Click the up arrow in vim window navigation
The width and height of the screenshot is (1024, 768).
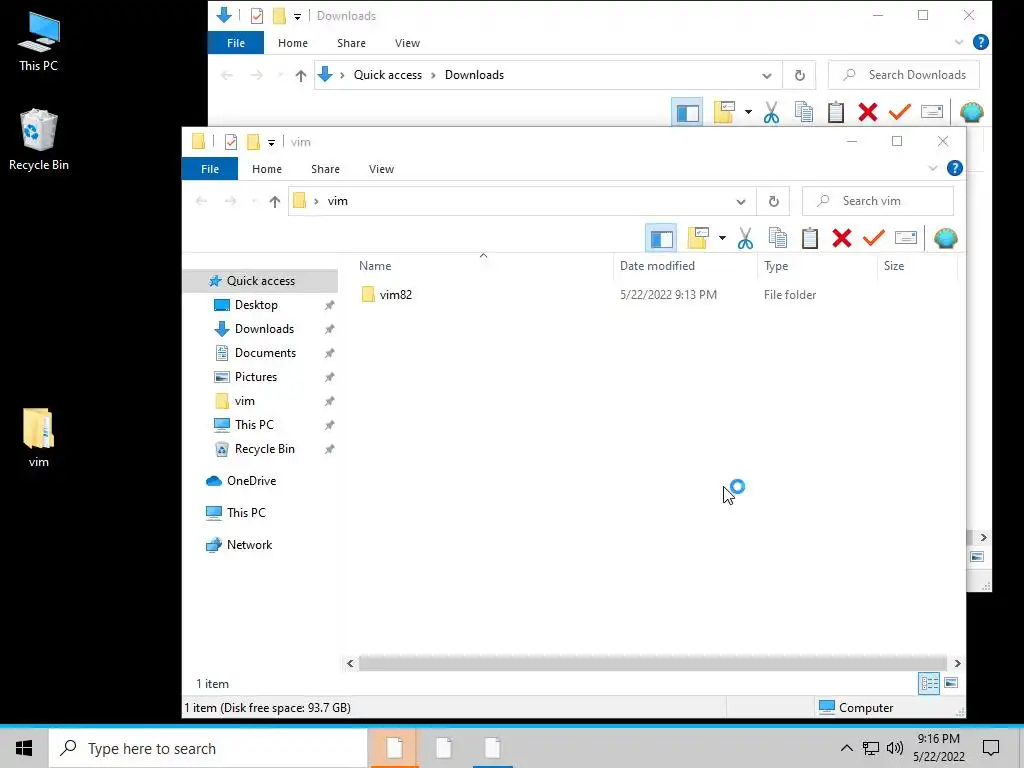[x=275, y=202]
